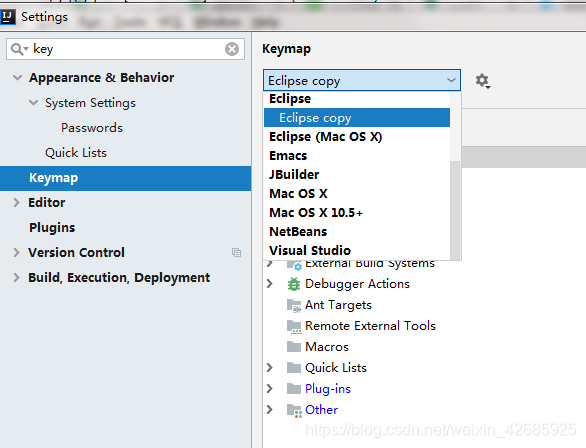This screenshot has width=586, height=448.
Task: Select Macros row in keymap tree
Action: (x=327, y=347)
